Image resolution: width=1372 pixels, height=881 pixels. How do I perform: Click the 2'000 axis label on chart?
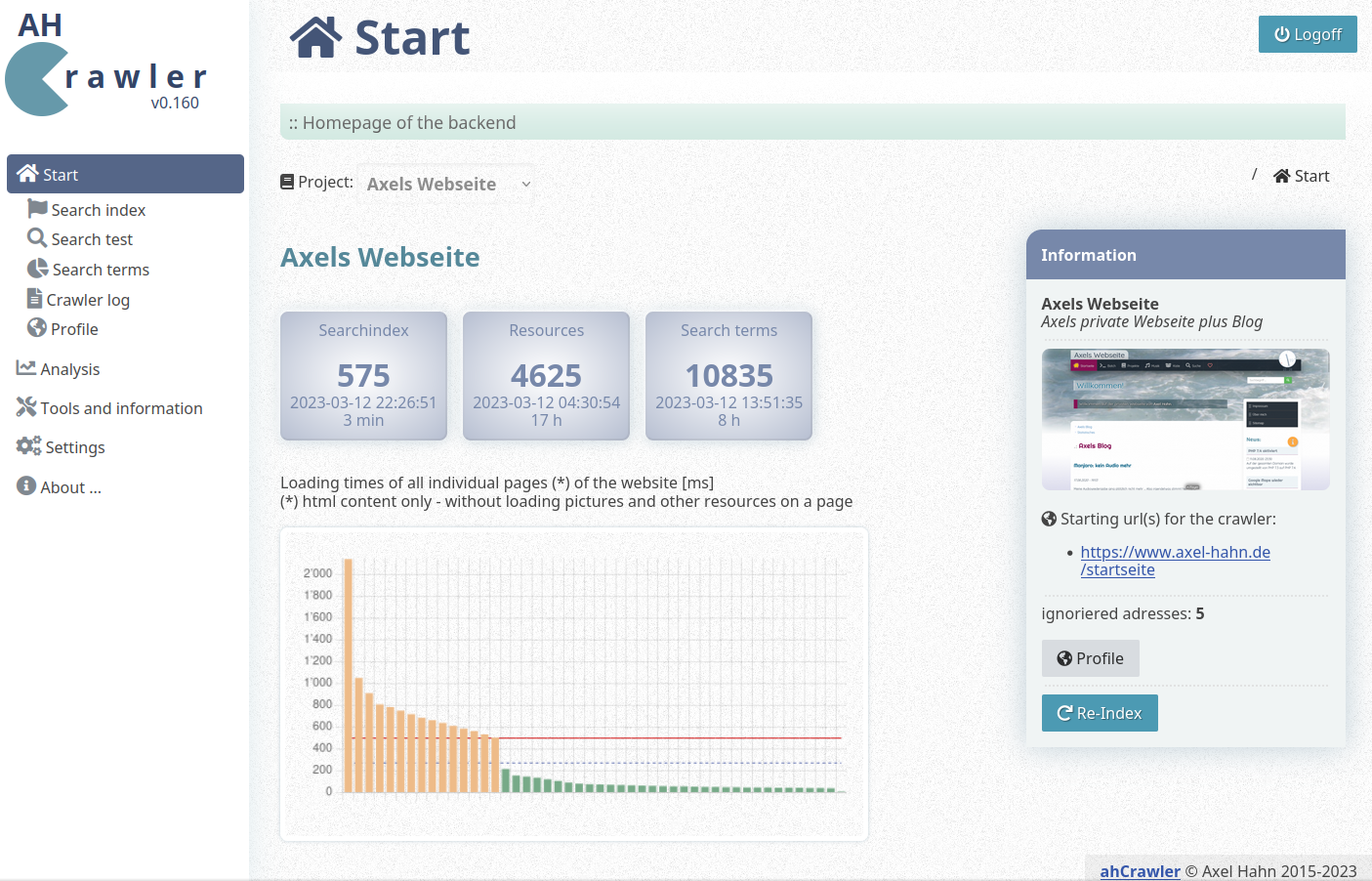click(317, 573)
